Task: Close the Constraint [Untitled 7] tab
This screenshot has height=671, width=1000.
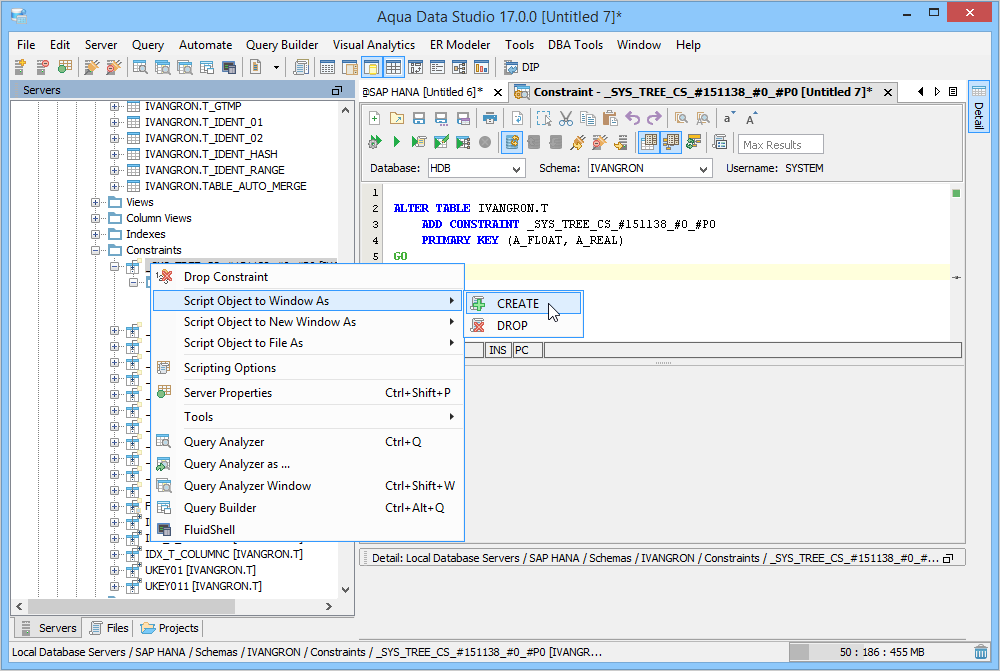Action: click(888, 92)
